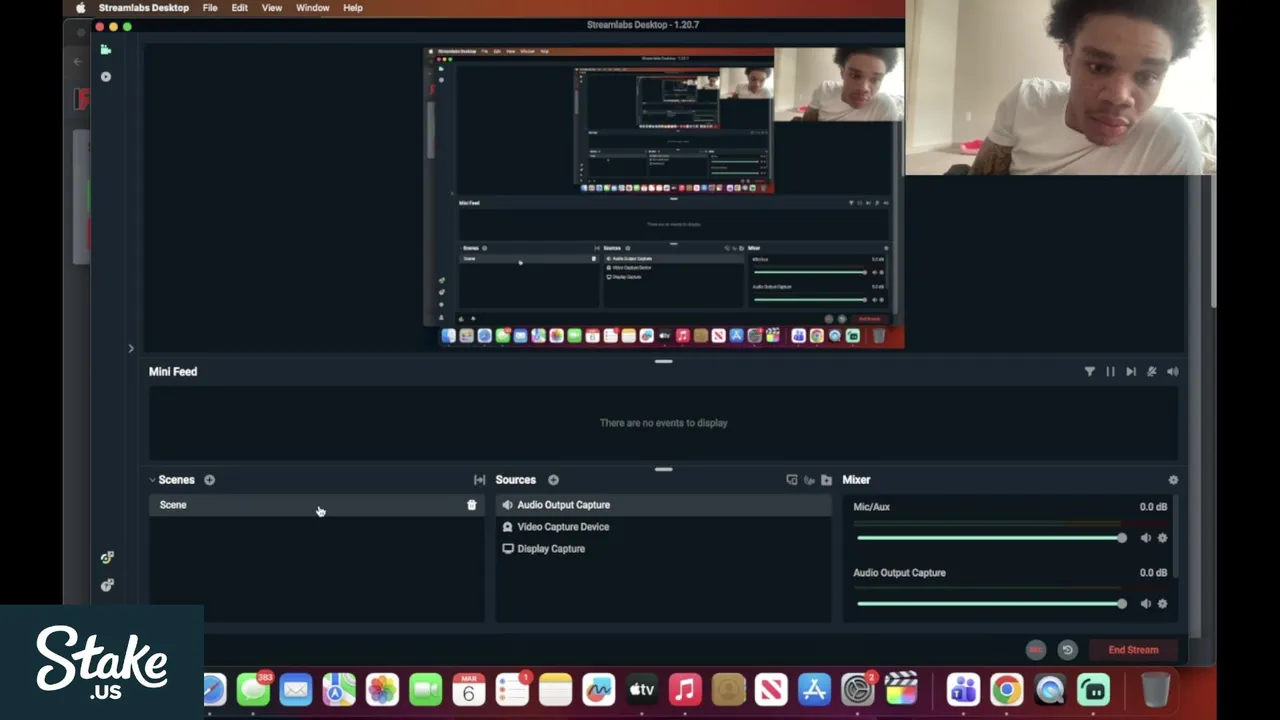Open Mic/Aux settings gear
The height and width of the screenshot is (720, 1280).
point(1162,538)
